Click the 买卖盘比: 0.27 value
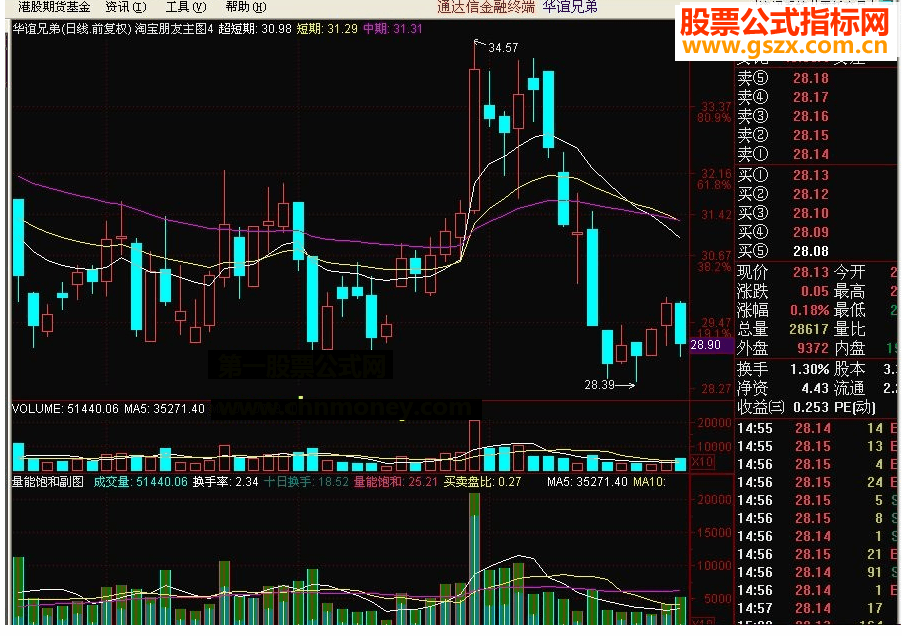902x636 pixels. point(482,481)
